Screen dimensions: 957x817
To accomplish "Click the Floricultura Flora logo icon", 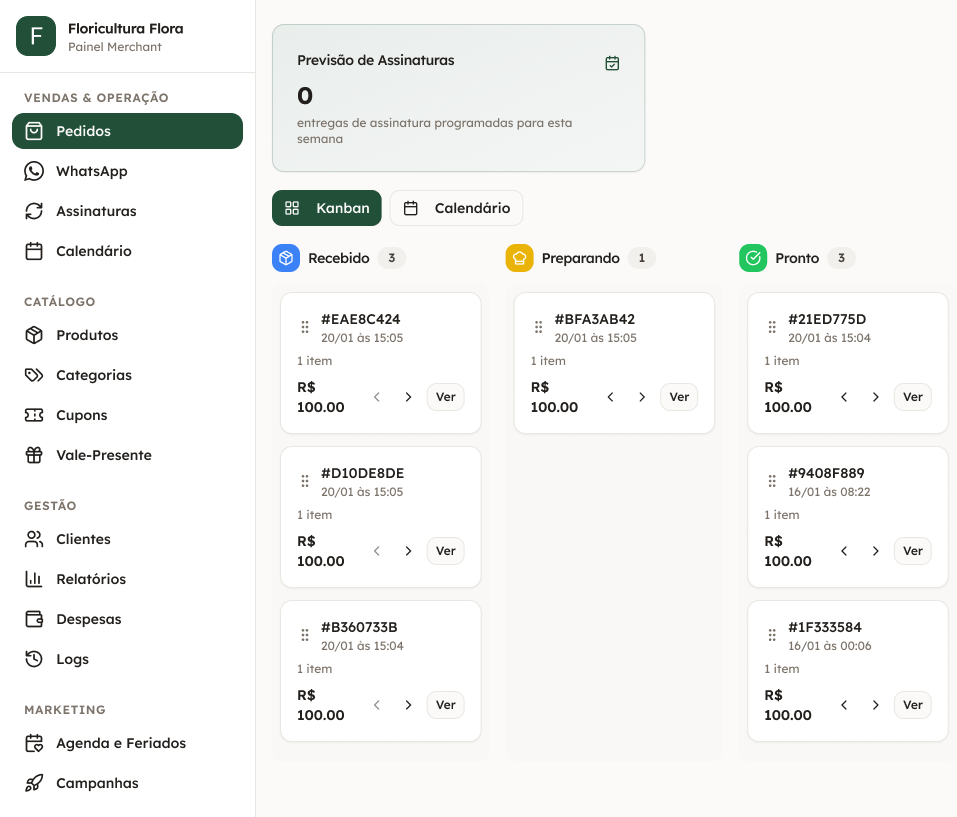I will pos(36,36).
